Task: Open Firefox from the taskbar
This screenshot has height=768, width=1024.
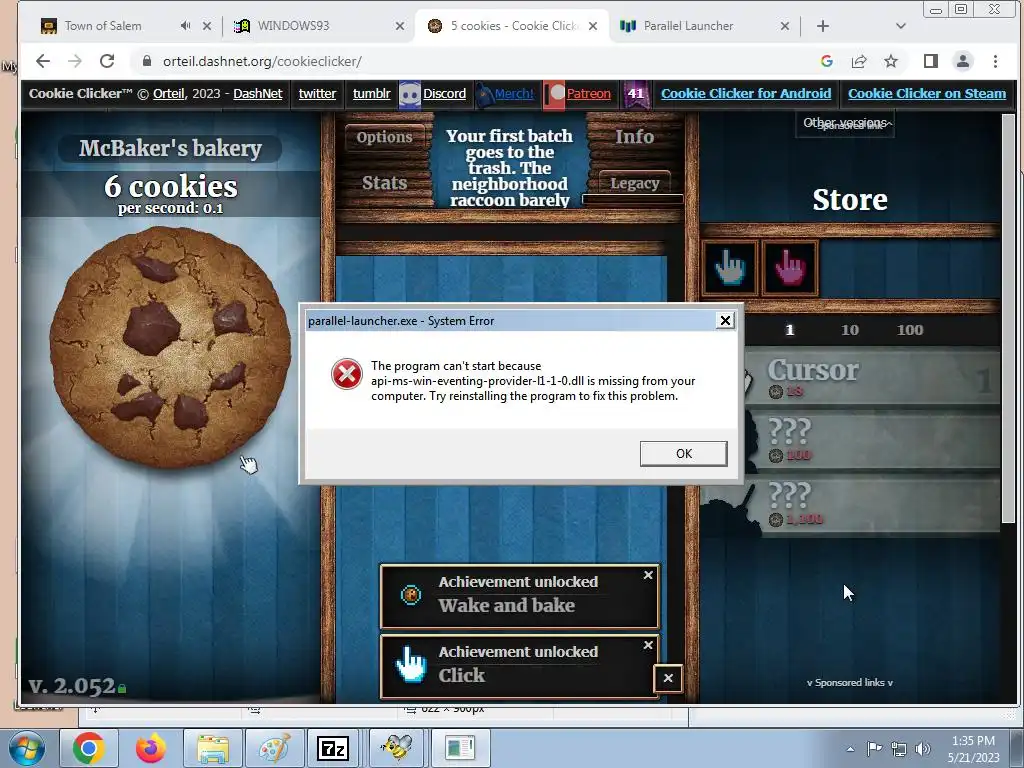Action: (x=150, y=748)
